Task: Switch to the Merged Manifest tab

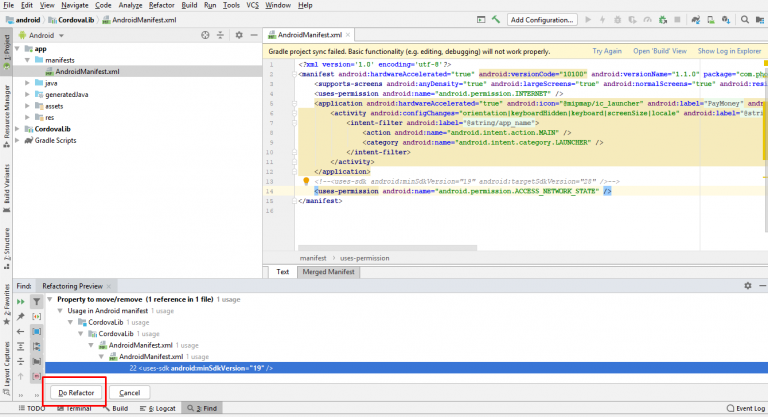Action: click(x=331, y=271)
